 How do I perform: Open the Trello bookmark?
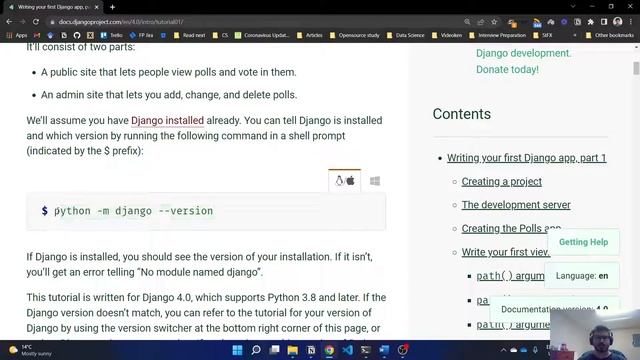click(x=111, y=36)
